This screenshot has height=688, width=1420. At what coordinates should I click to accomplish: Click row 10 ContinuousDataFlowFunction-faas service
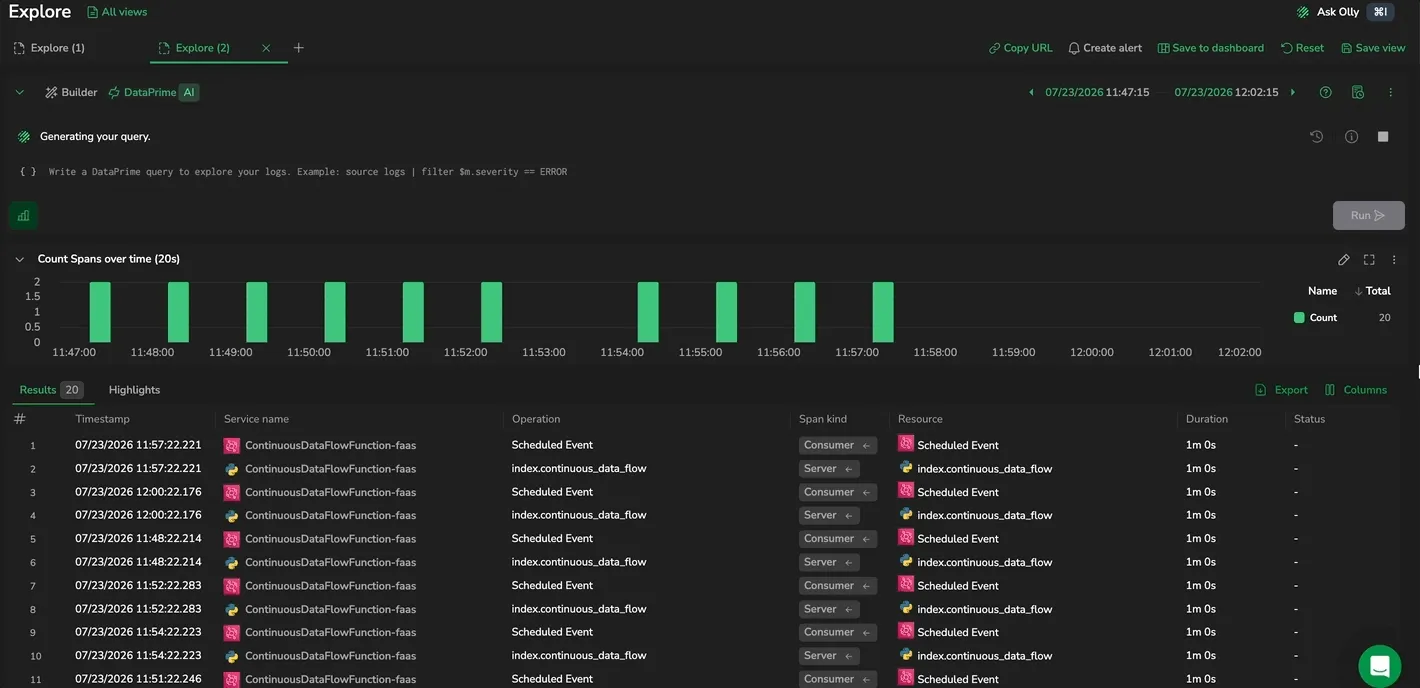pyautogui.click(x=330, y=656)
